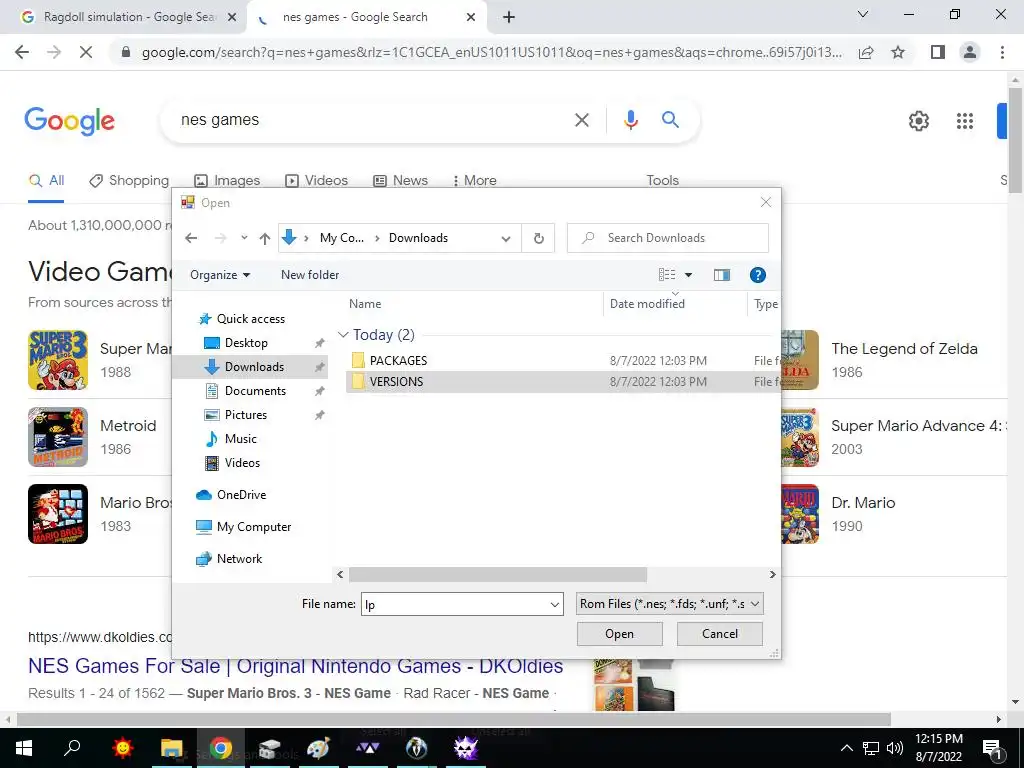Screen dimensions: 1024x768
Task: Expand the address bar path dropdown
Action: [x=505, y=238]
